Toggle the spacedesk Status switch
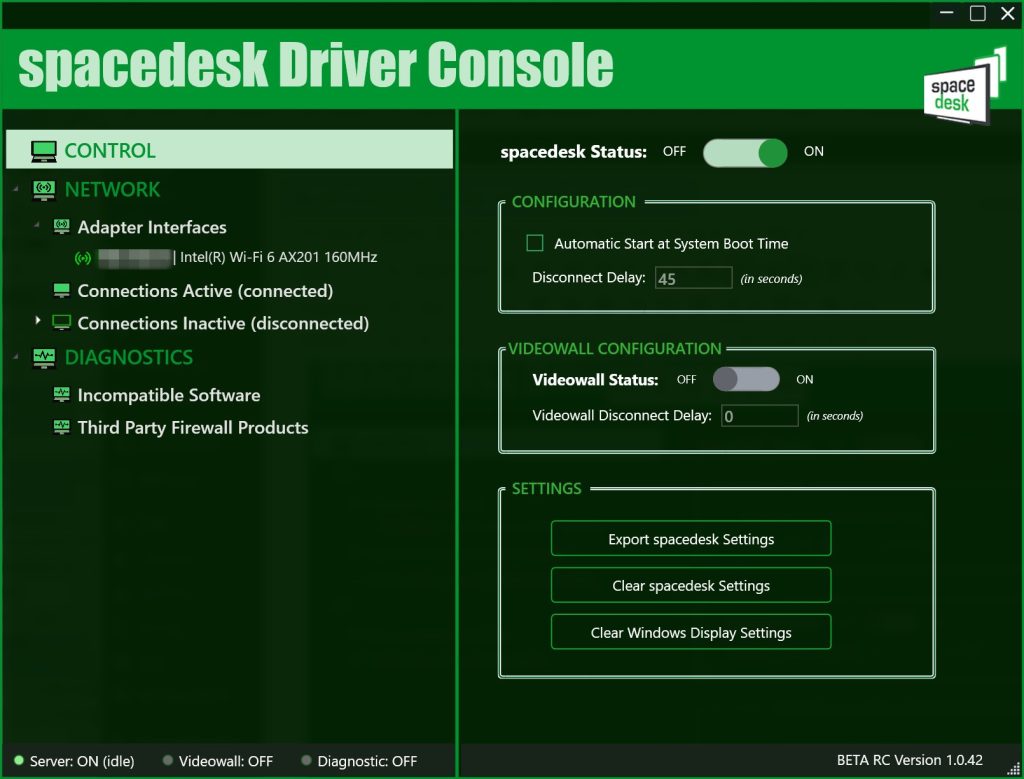The image size is (1024, 779). 744,153
